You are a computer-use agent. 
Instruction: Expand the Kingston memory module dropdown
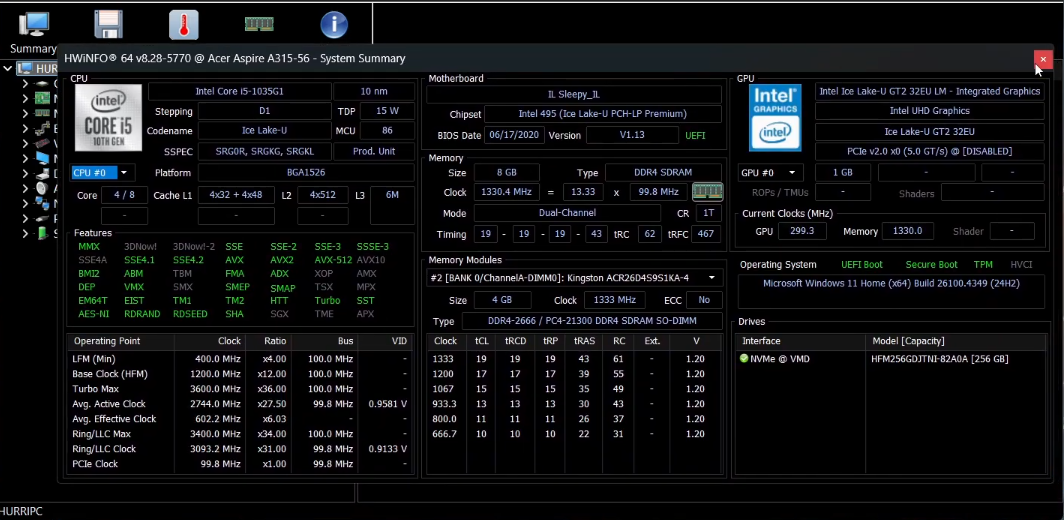point(712,277)
